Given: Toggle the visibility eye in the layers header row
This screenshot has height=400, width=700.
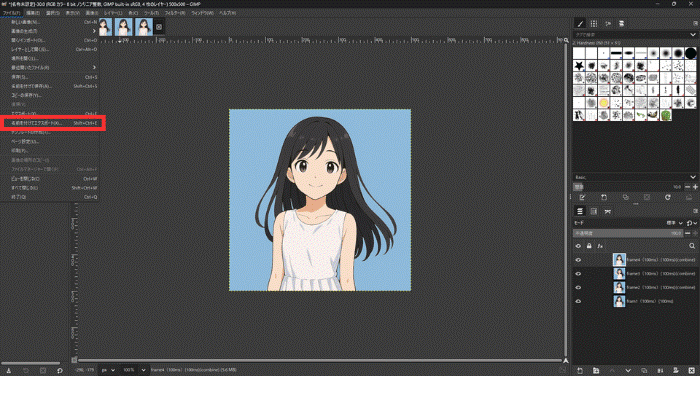Looking at the screenshot, I should click(x=578, y=246).
